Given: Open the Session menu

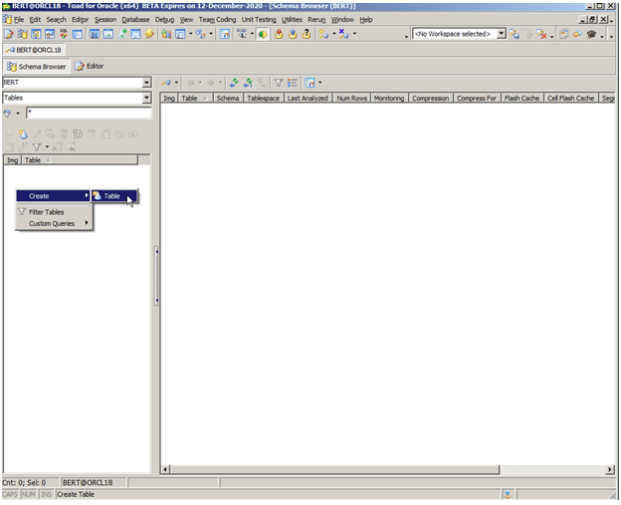Looking at the screenshot, I should [105, 20].
